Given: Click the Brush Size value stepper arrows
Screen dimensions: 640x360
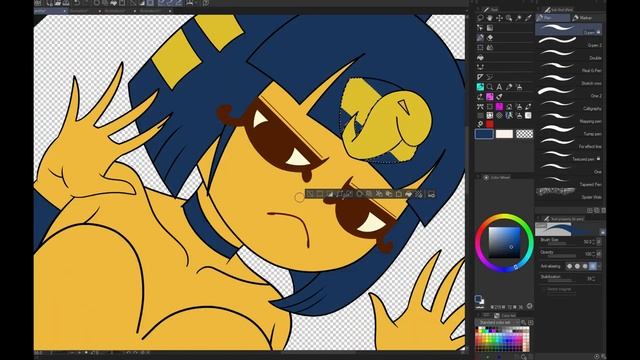Looking at the screenshot, I should click(593, 242).
